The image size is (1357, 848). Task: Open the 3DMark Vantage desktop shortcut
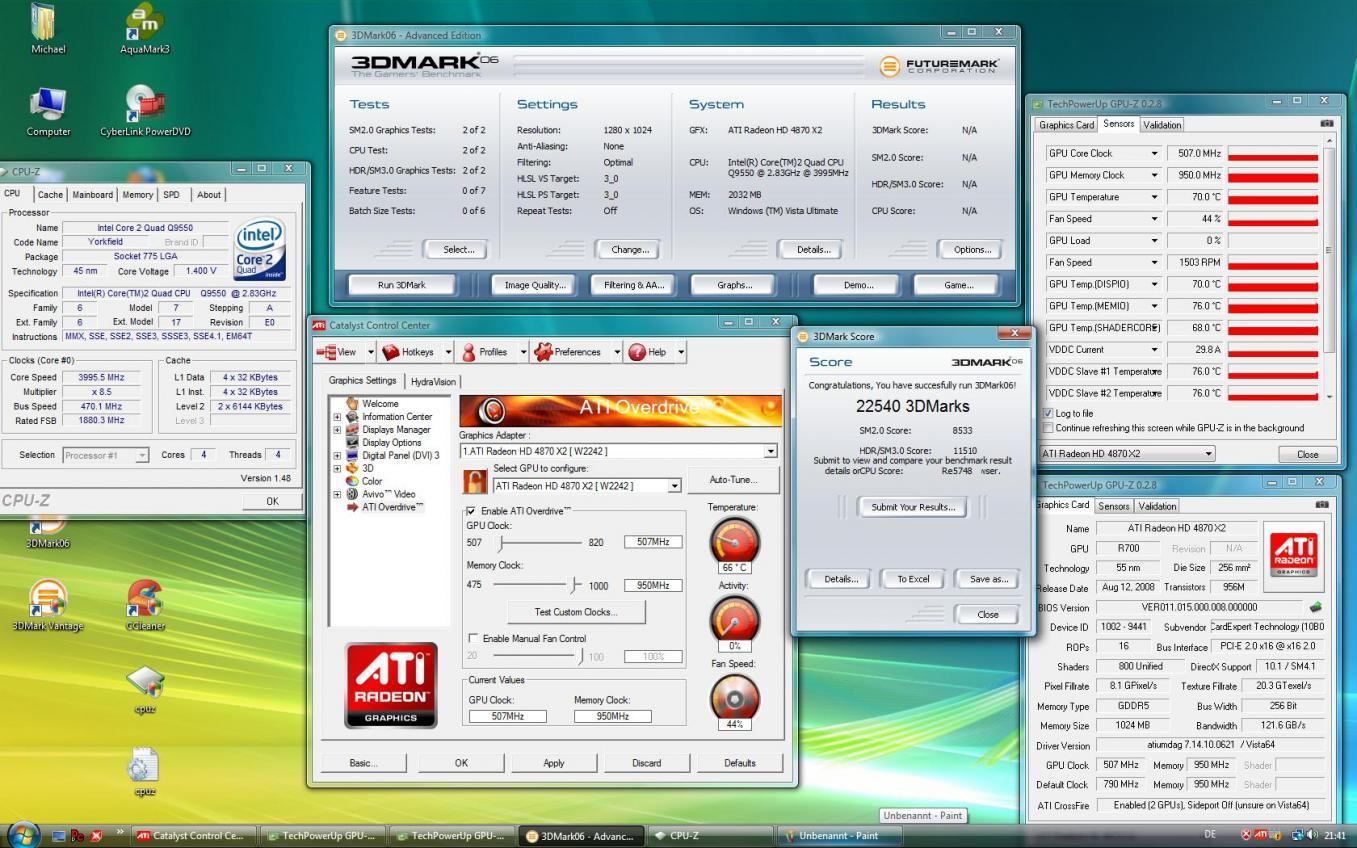pyautogui.click(x=47, y=604)
